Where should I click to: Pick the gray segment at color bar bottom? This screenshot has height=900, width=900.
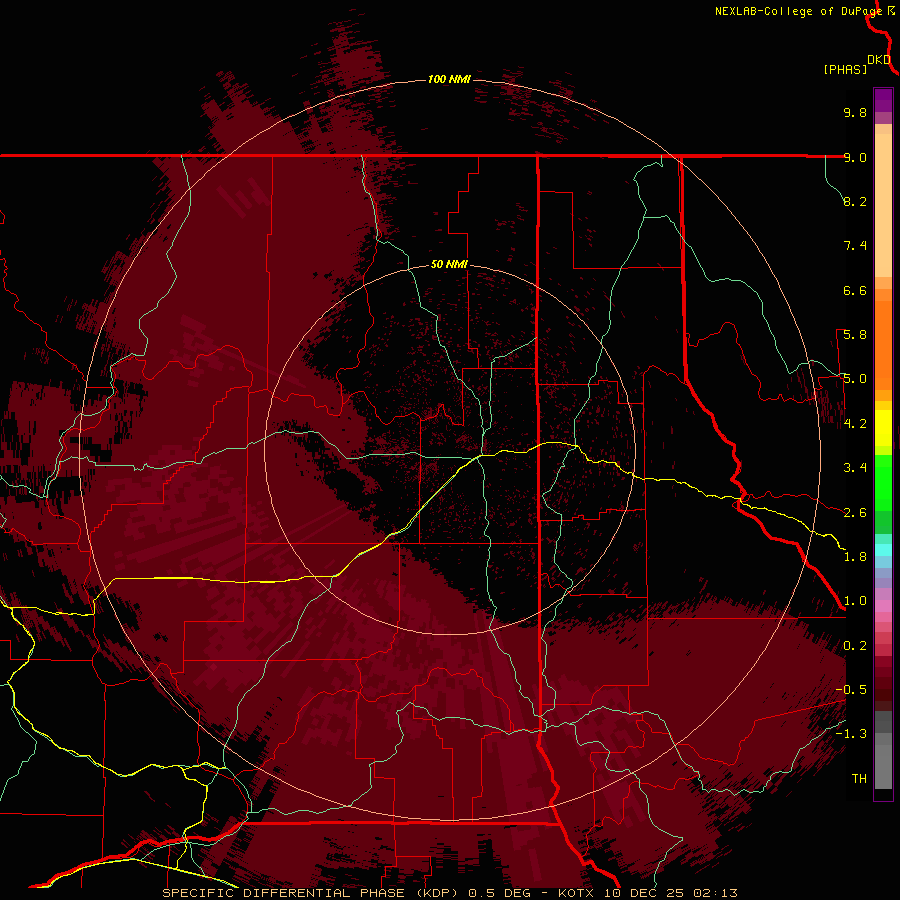[x=883, y=767]
